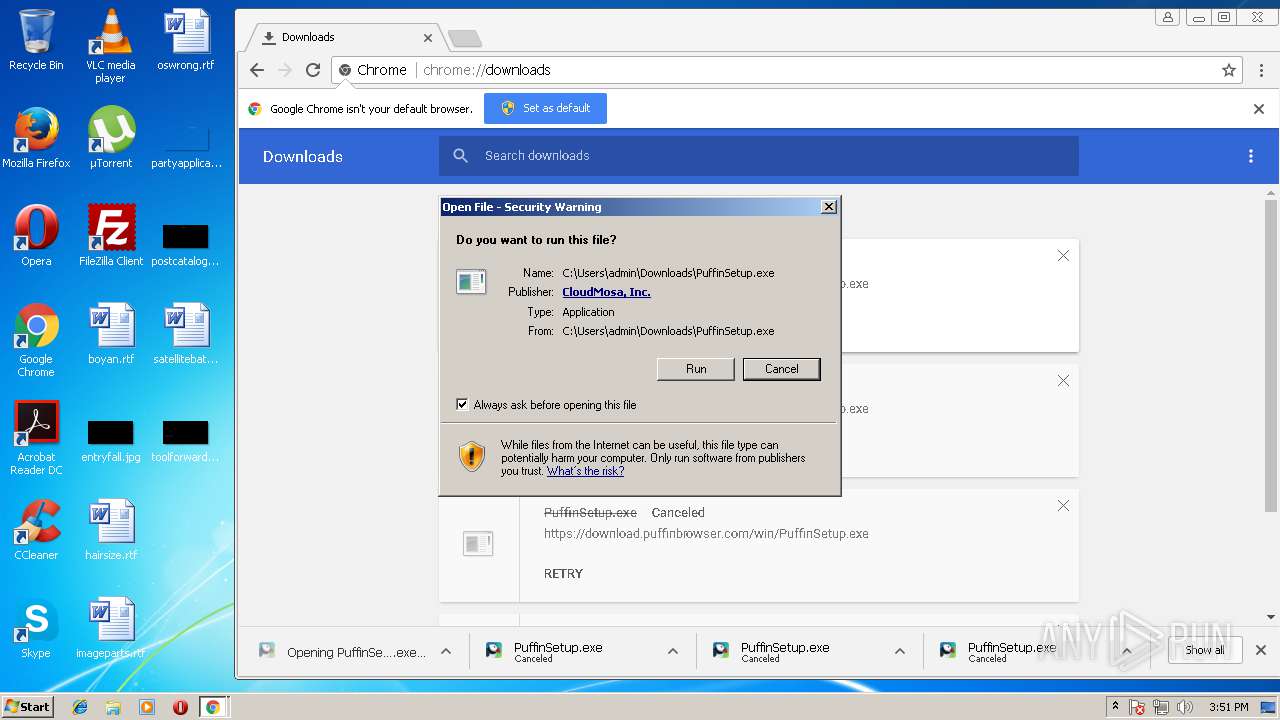Click RETRY on the canceled download
The height and width of the screenshot is (720, 1280).
563,574
